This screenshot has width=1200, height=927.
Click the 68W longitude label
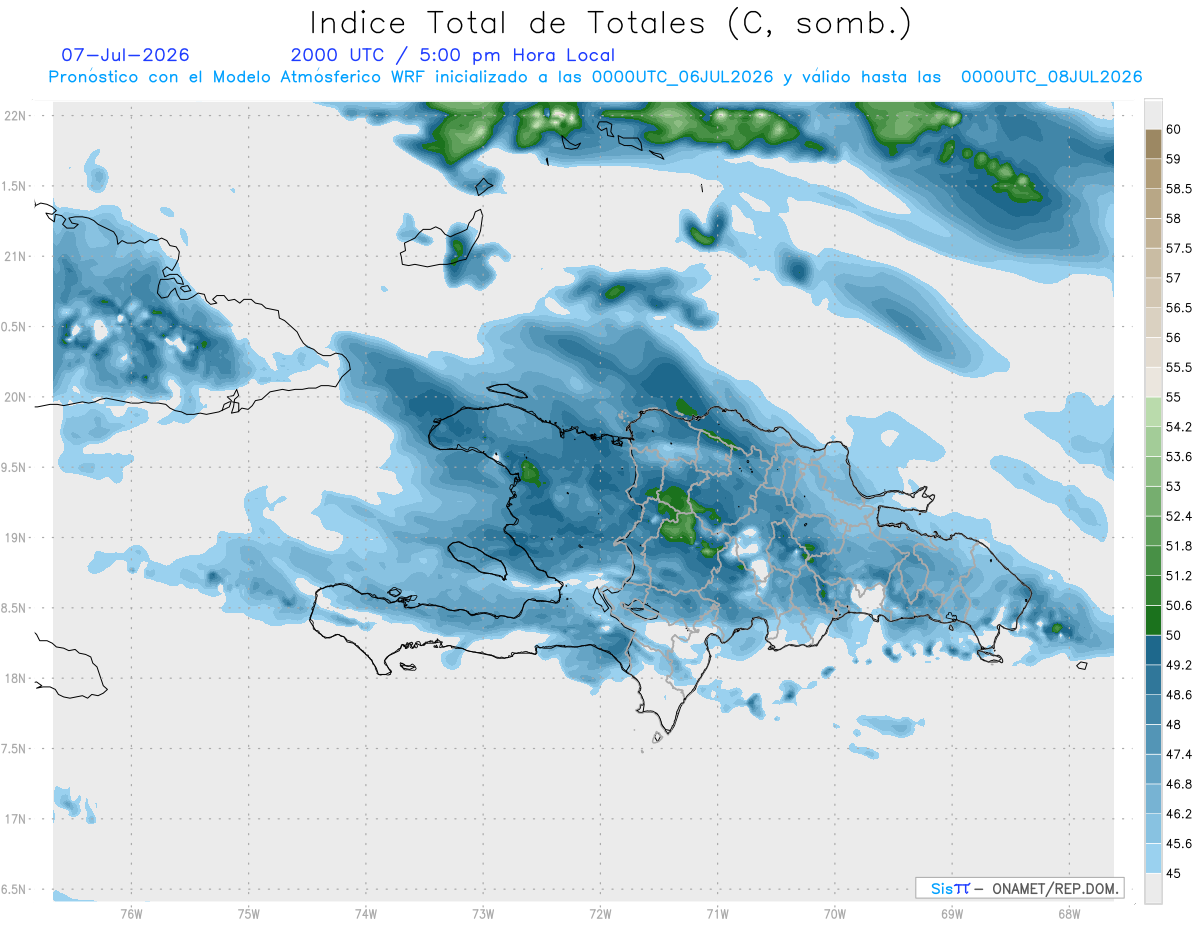coord(1068,913)
